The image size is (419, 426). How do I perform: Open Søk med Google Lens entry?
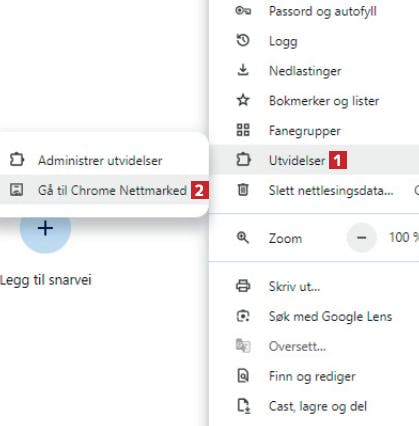click(315, 316)
